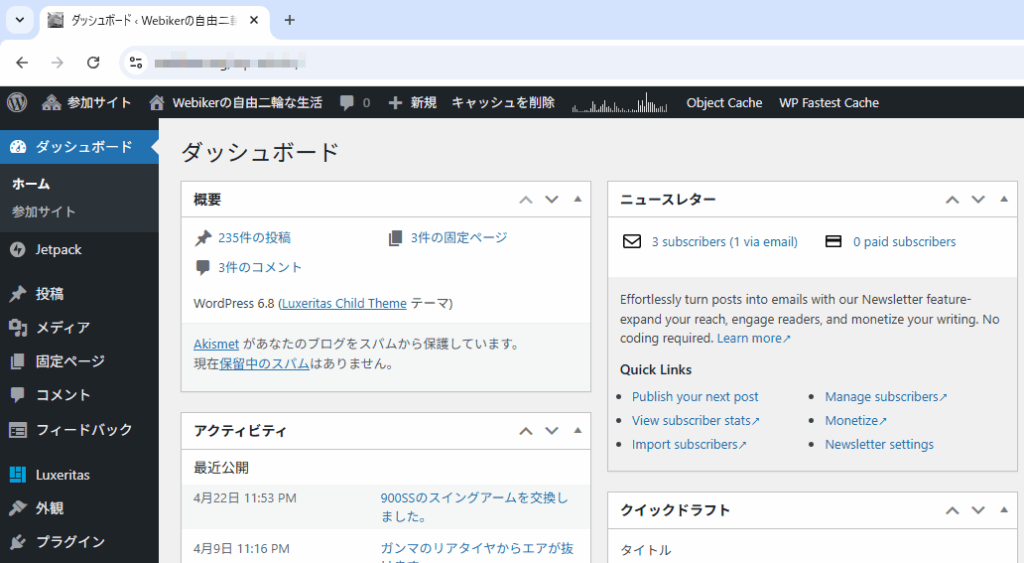Move 概要 widget down

(552, 200)
